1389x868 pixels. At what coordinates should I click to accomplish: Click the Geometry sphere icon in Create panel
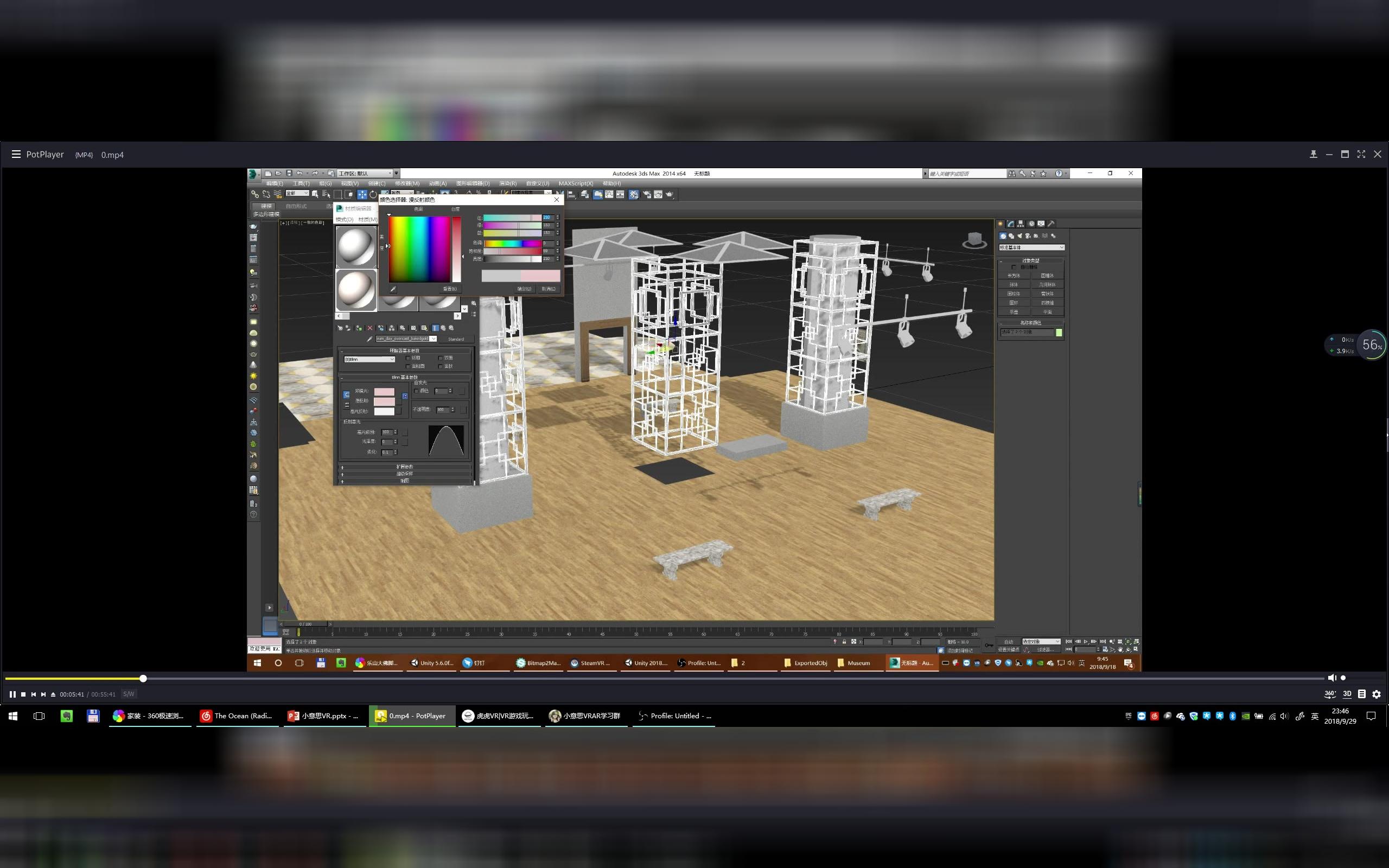tap(1003, 236)
